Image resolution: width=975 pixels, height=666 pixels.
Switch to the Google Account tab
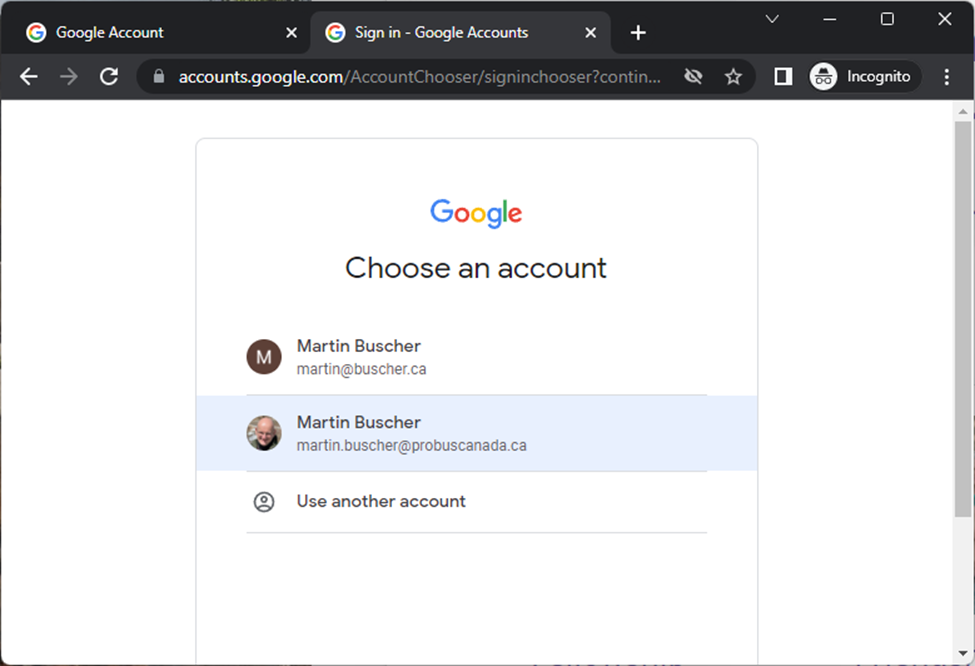pyautogui.click(x=155, y=32)
